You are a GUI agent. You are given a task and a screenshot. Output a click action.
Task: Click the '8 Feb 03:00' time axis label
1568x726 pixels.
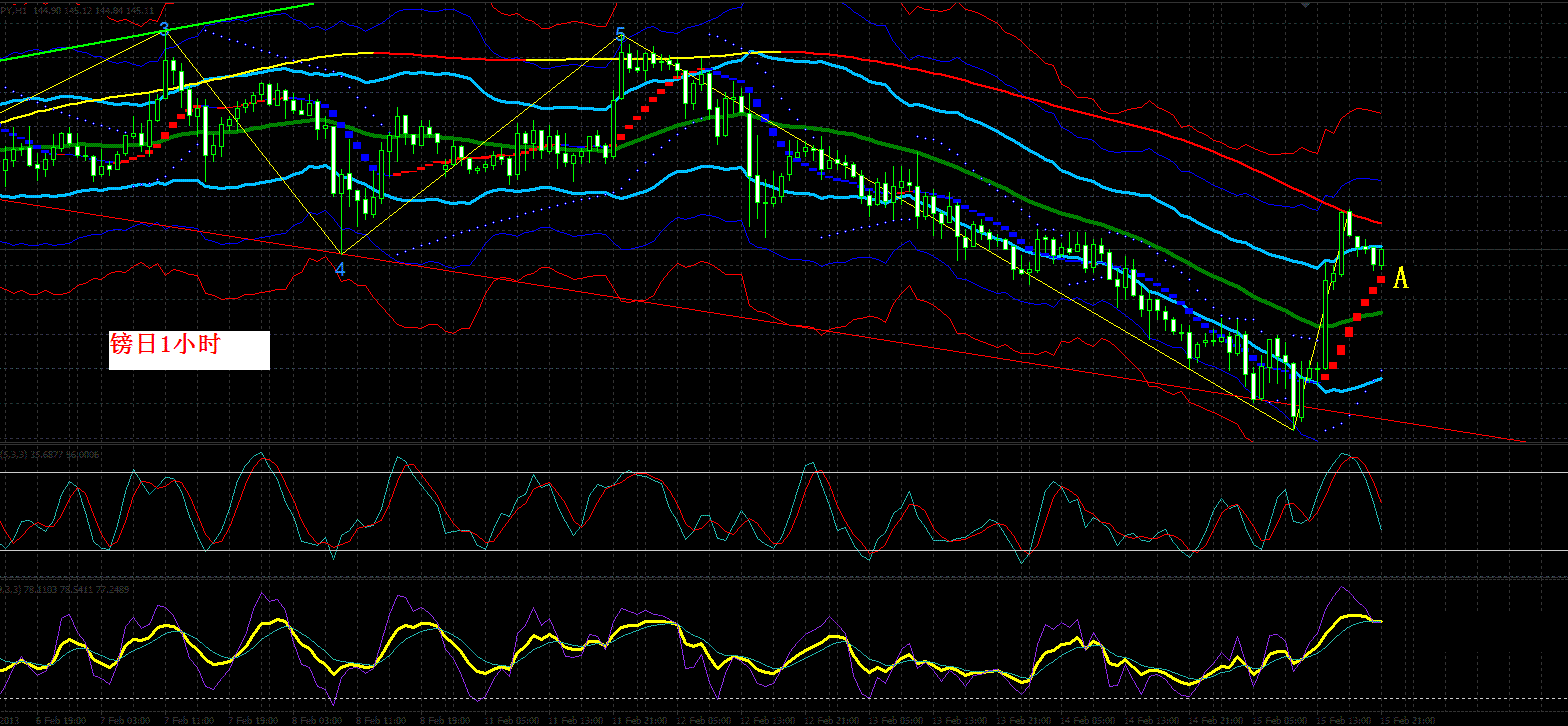coord(319,720)
